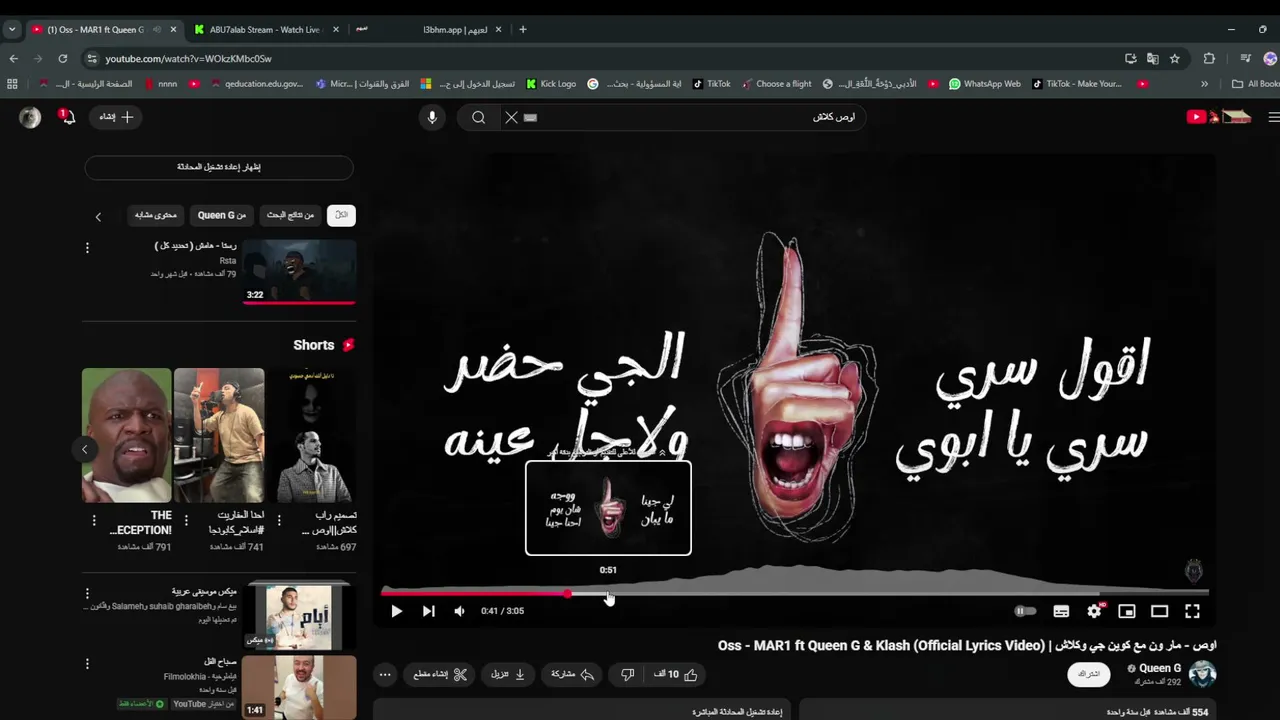This screenshot has height=720, width=1280.
Task: Open a new browser tab
Action: (x=522, y=30)
